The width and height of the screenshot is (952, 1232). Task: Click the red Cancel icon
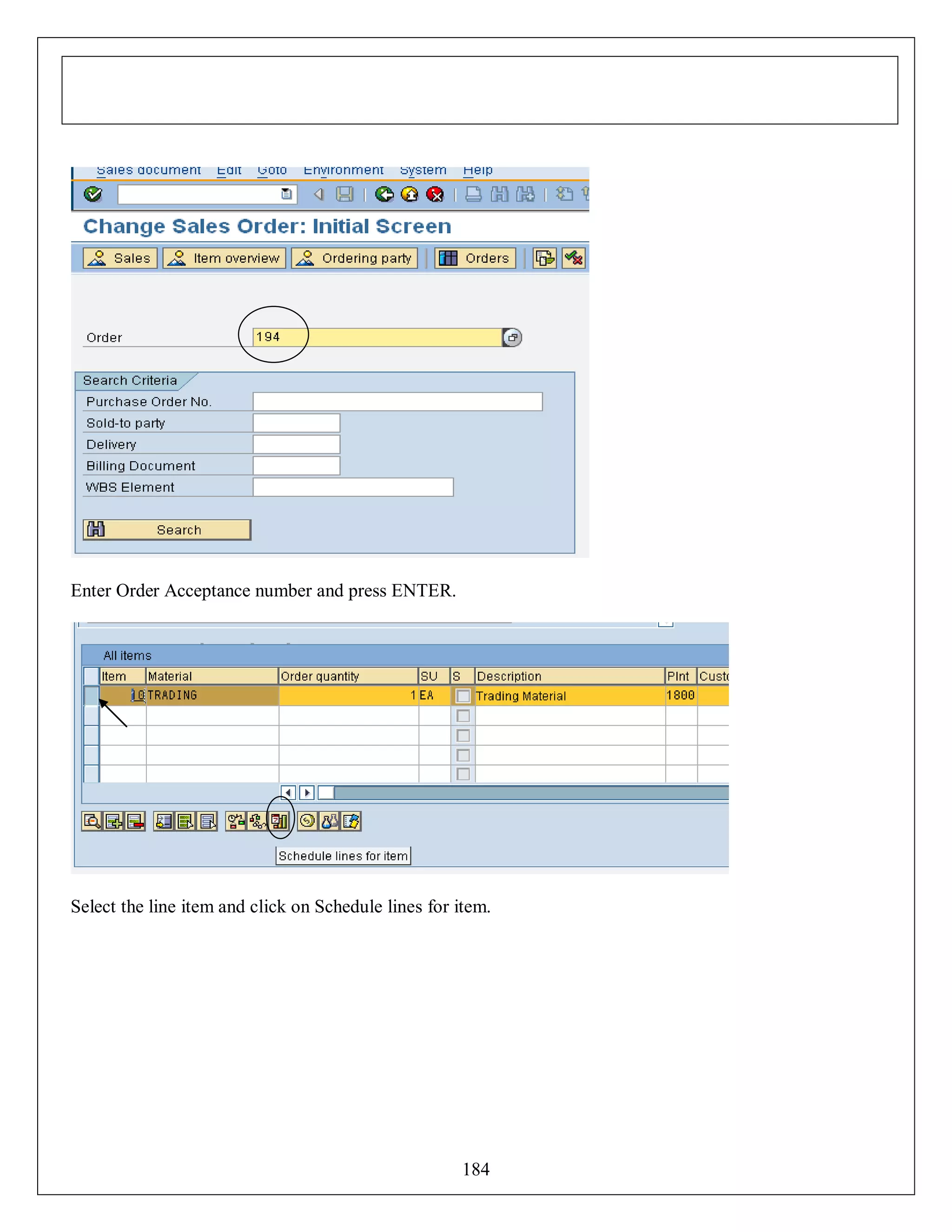(x=435, y=195)
